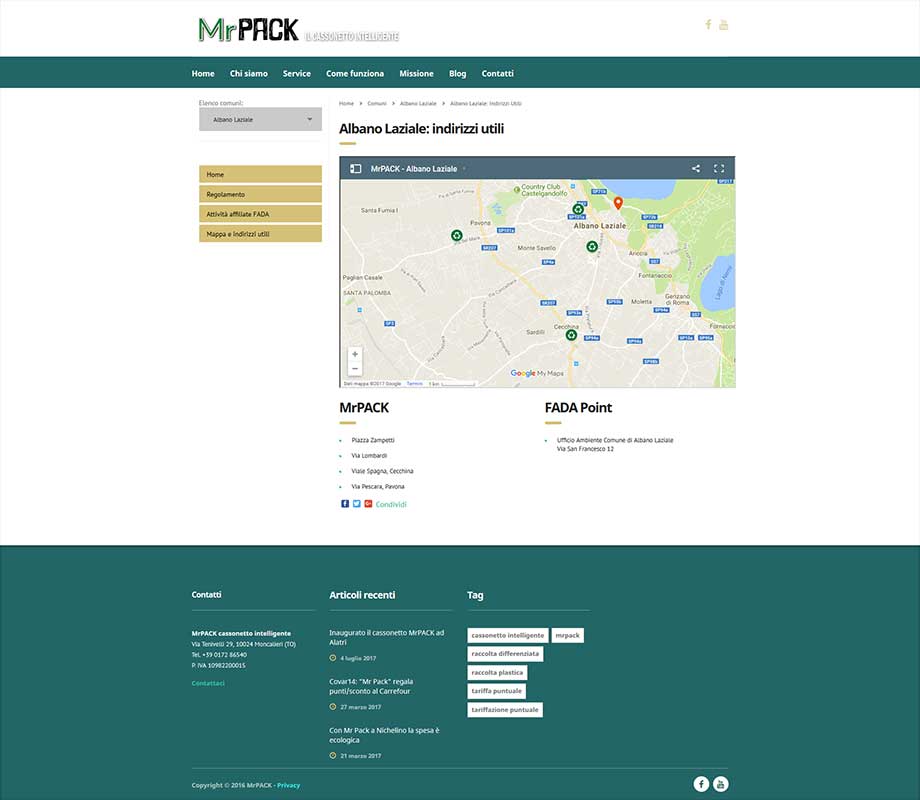Click Via Lombardi address entry
The image size is (920, 800).
click(369, 455)
